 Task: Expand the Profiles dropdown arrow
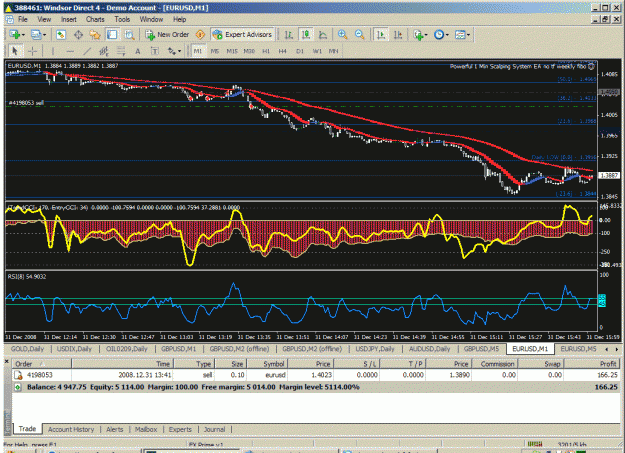(x=44, y=35)
